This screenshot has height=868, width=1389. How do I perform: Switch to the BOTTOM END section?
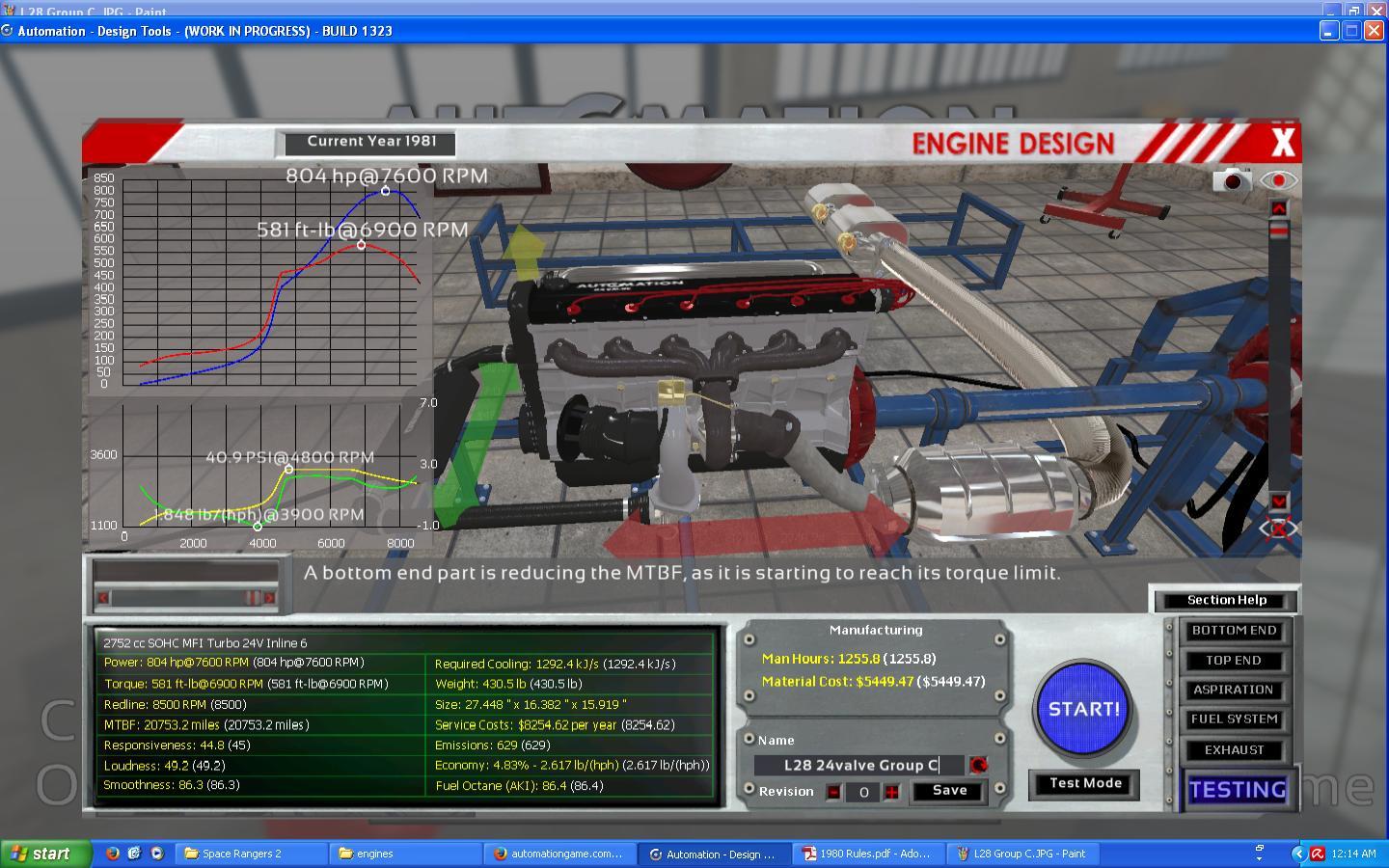[x=1234, y=631]
